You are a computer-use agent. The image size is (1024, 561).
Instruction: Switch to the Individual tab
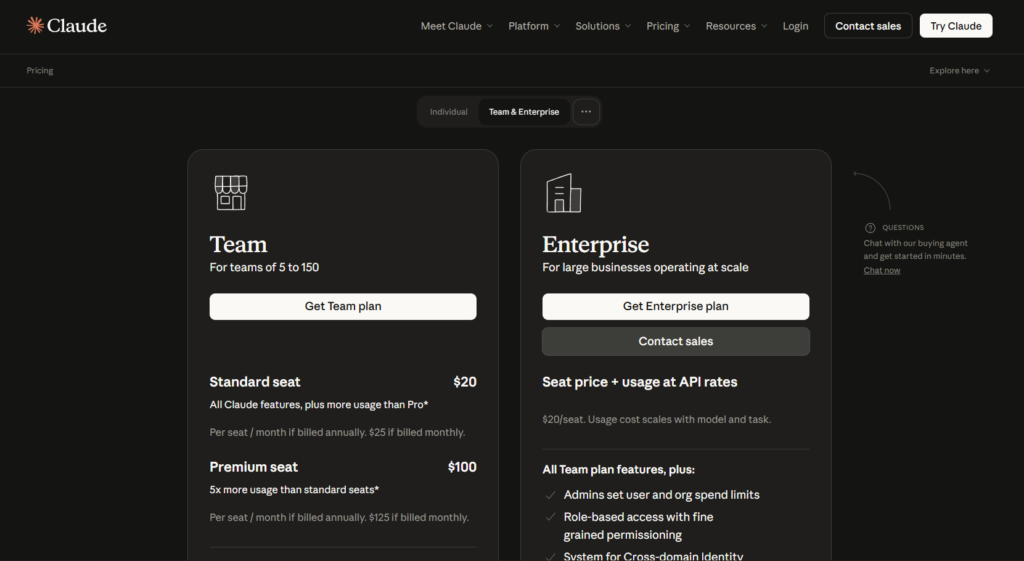click(x=449, y=112)
